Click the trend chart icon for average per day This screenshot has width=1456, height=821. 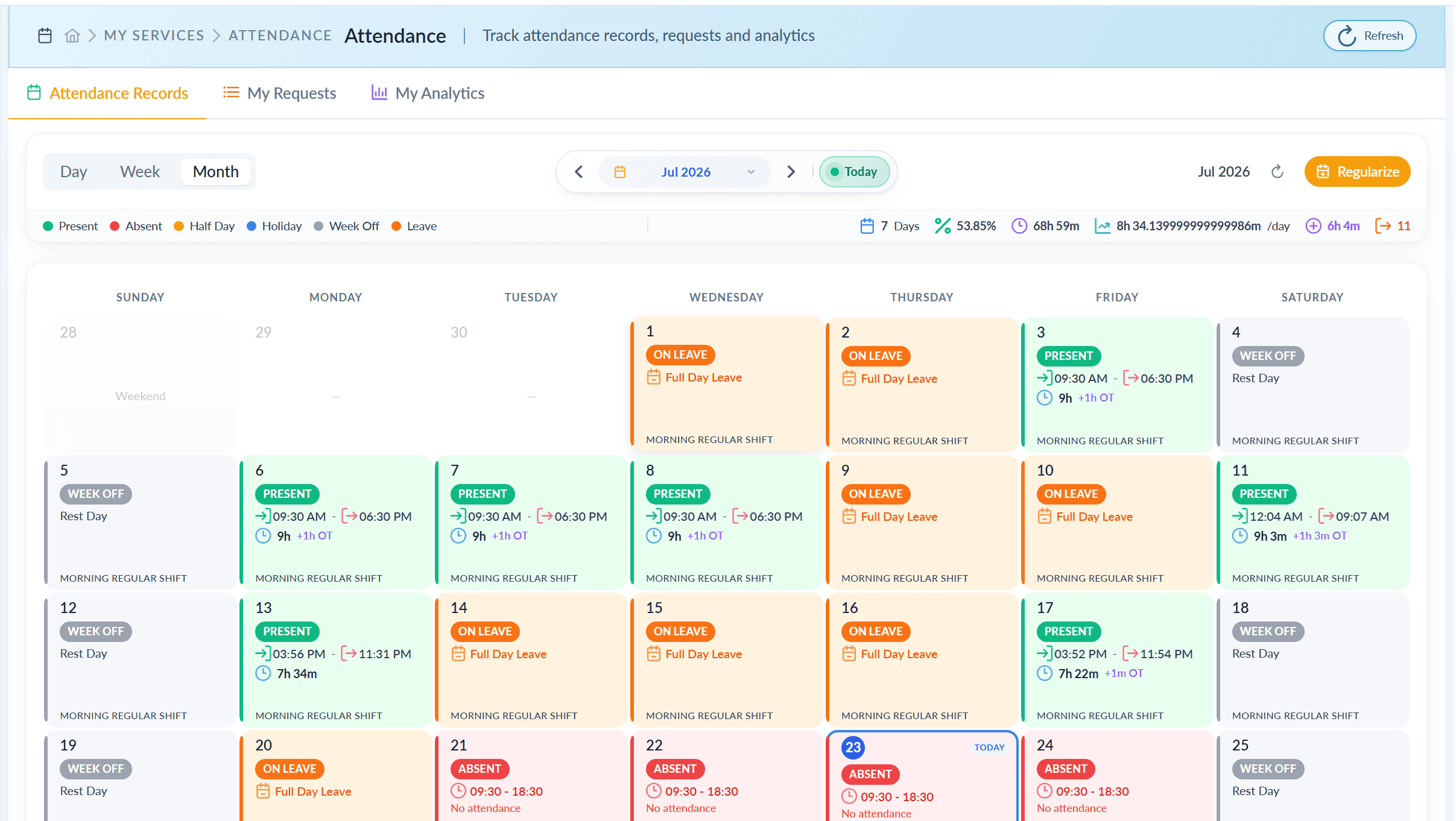1103,226
